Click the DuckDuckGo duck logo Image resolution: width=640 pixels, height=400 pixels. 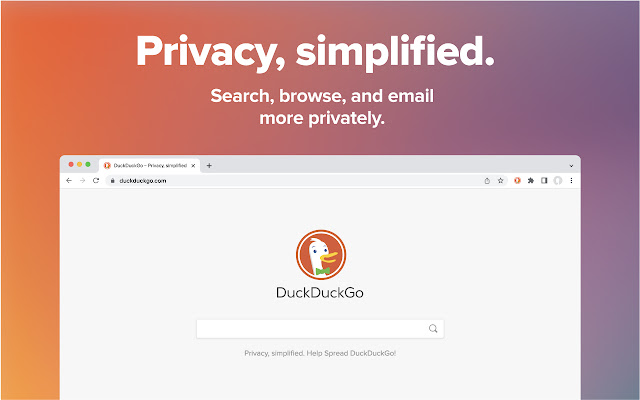(x=321, y=255)
